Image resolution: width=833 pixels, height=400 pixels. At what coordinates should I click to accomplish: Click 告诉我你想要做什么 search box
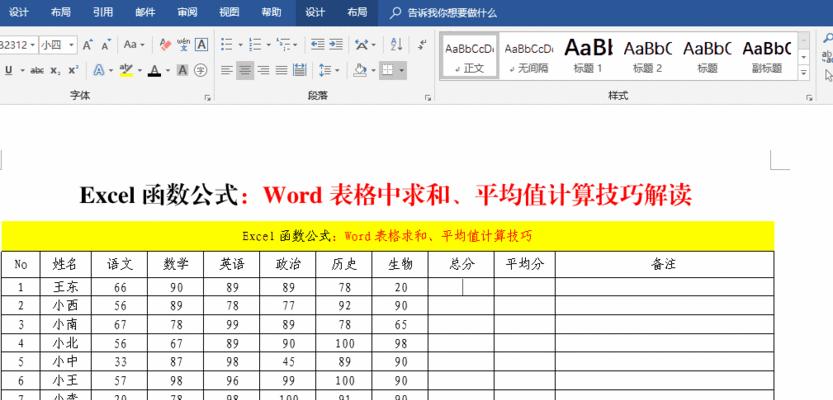pos(444,13)
